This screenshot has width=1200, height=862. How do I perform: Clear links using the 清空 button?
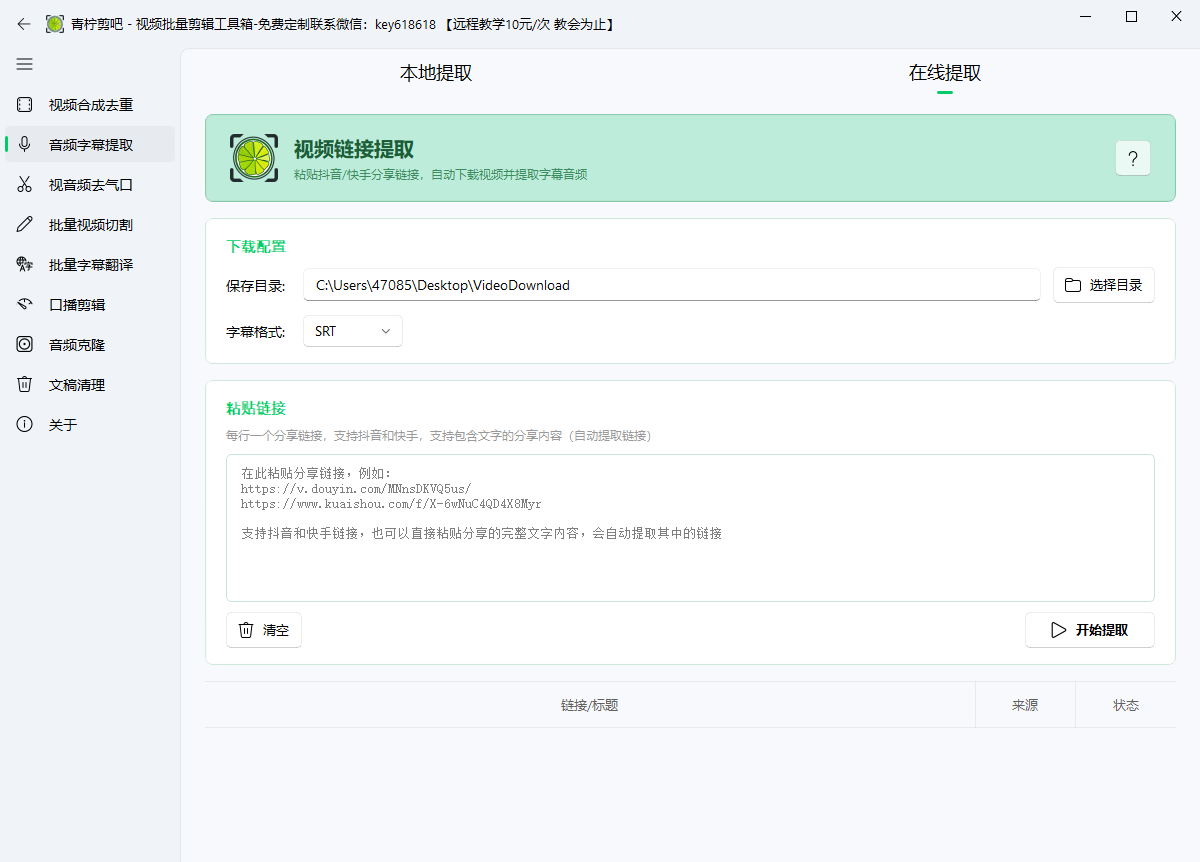pos(263,629)
